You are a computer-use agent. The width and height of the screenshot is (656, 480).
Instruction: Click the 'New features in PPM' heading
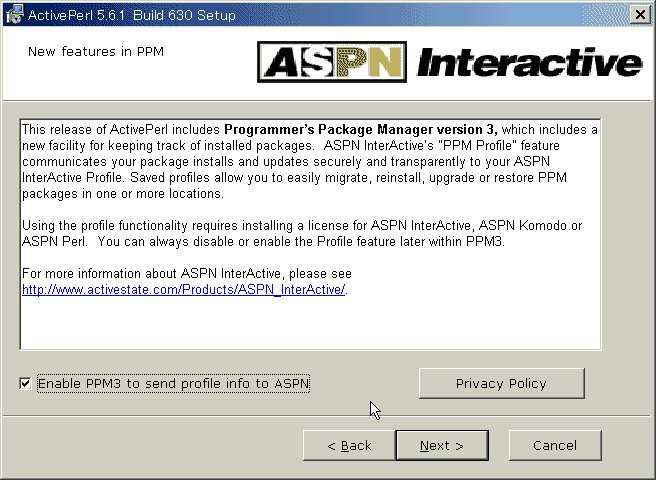pyautogui.click(x=96, y=51)
